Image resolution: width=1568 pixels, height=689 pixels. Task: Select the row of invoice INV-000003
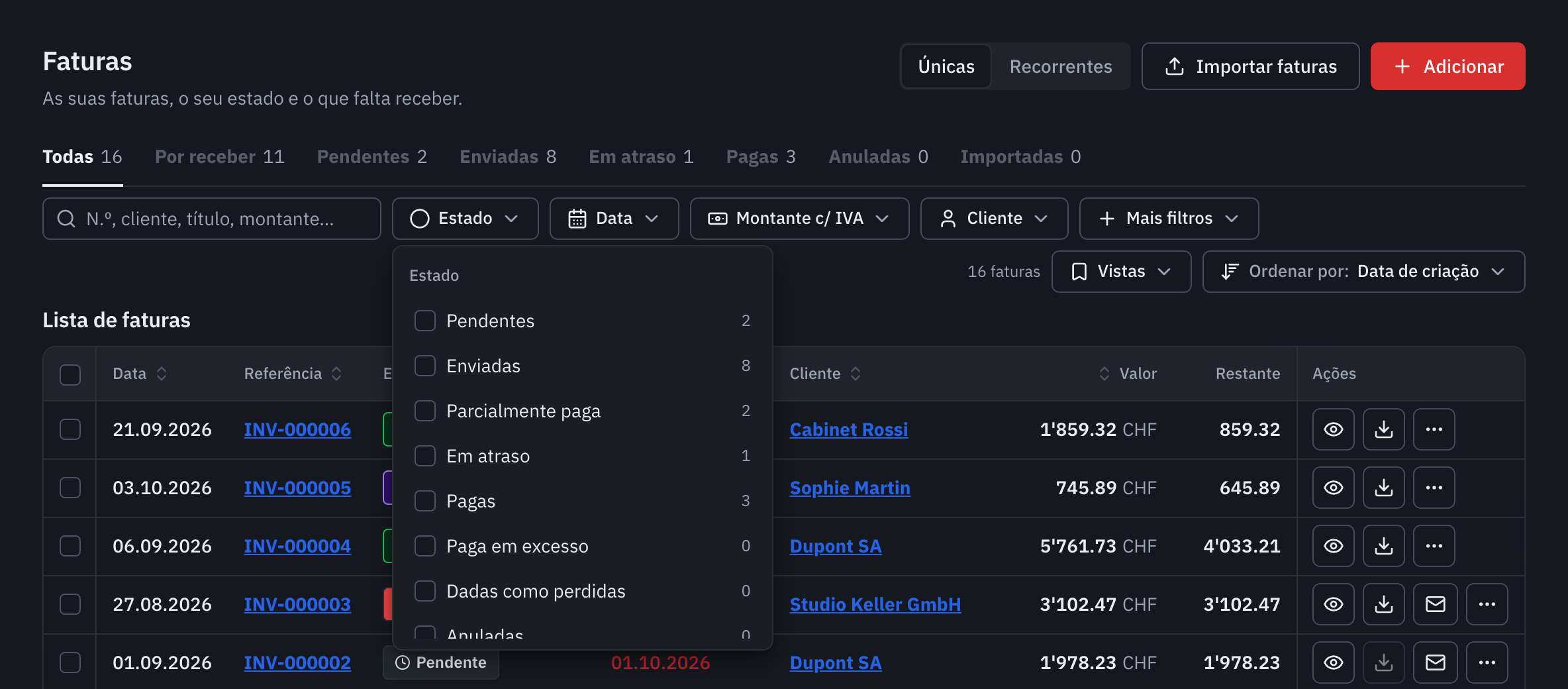[70, 604]
